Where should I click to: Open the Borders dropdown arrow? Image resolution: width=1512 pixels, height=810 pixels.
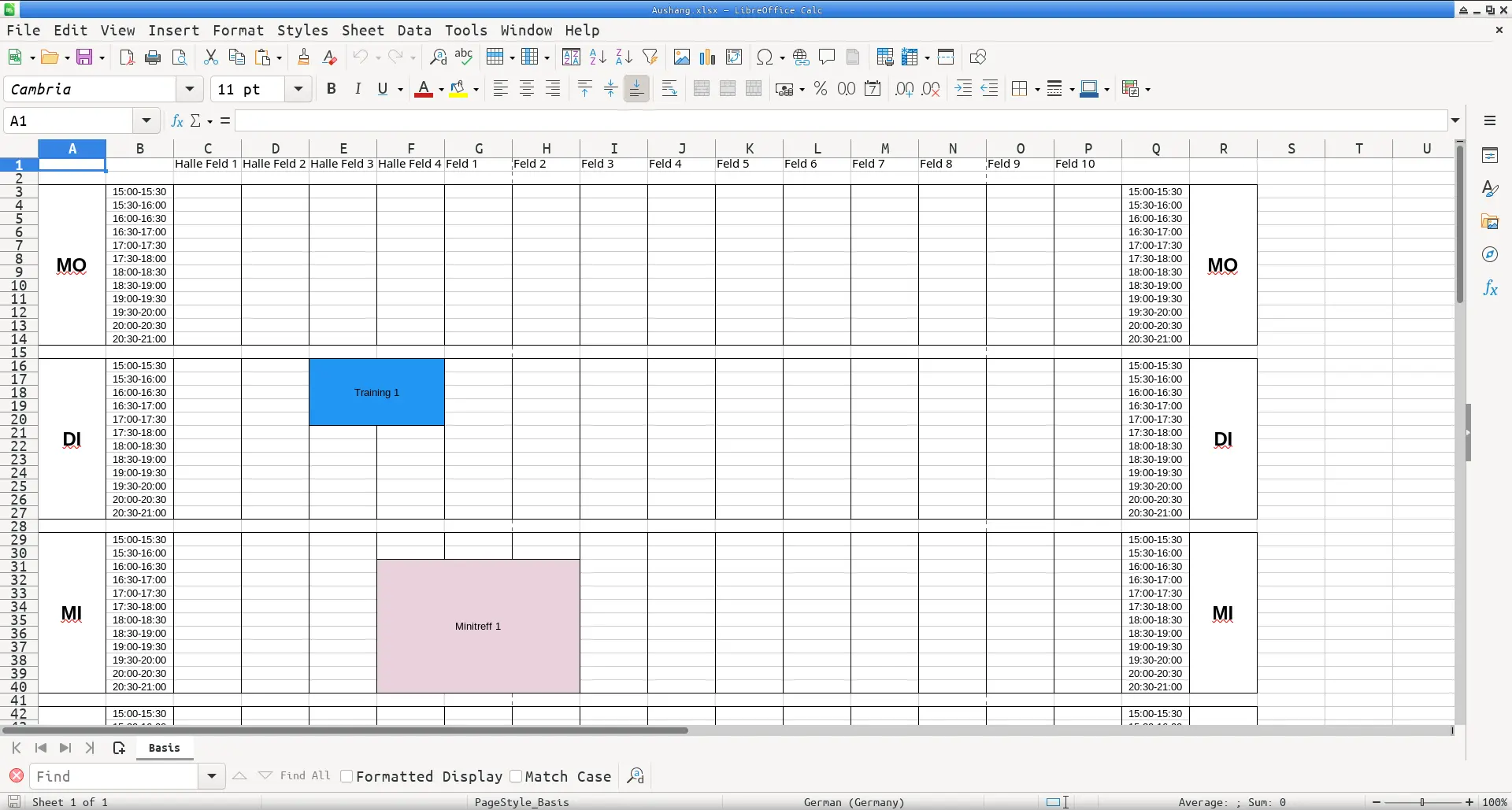pyautogui.click(x=1037, y=90)
